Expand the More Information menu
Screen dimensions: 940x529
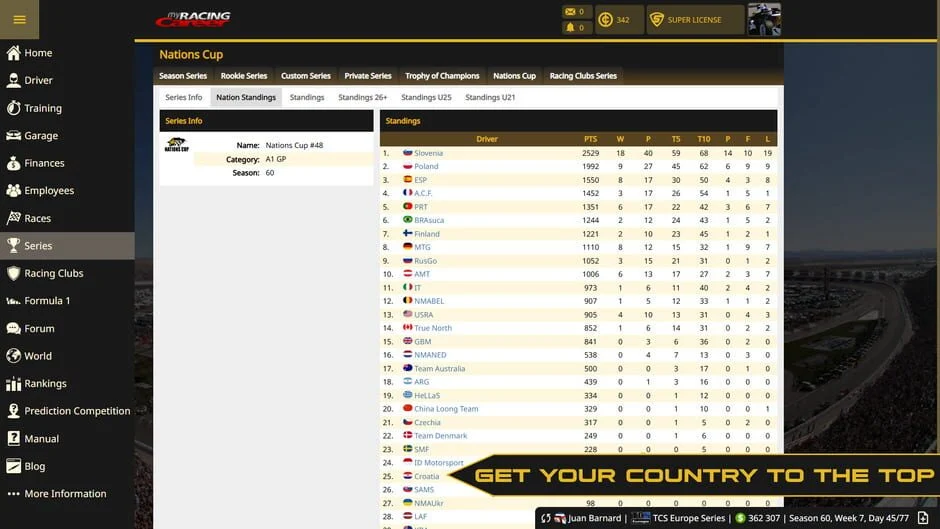click(x=65, y=494)
